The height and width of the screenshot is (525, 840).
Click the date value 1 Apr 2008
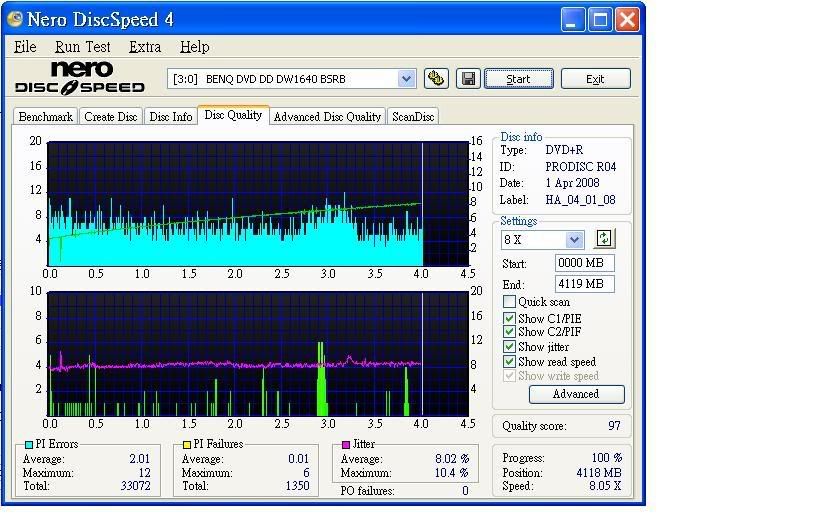[572, 183]
